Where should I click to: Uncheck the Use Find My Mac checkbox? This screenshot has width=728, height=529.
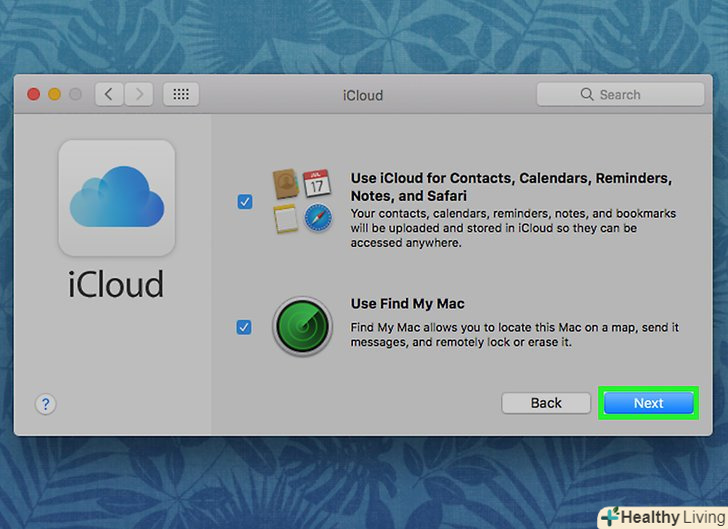click(x=244, y=327)
